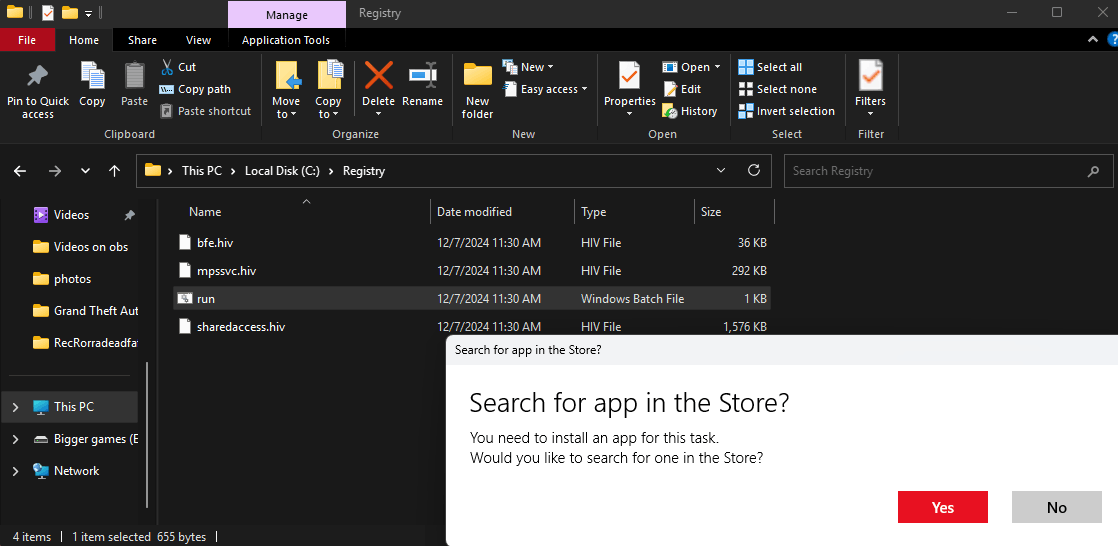This screenshot has width=1118, height=546.
Task: Click Yes to search the Store
Action: click(943, 508)
